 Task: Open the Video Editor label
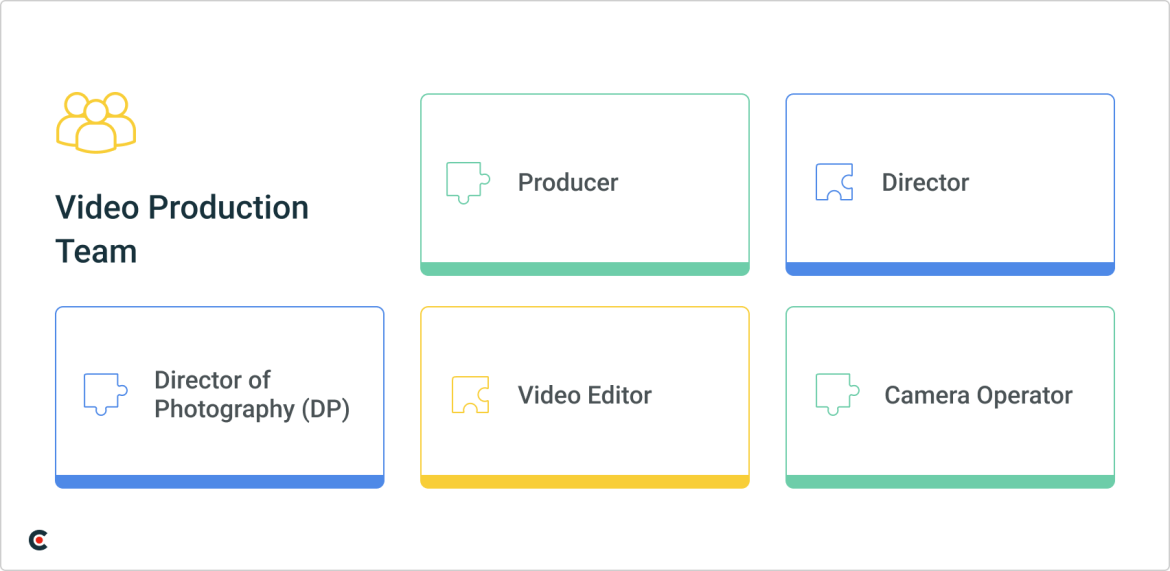[x=584, y=395]
